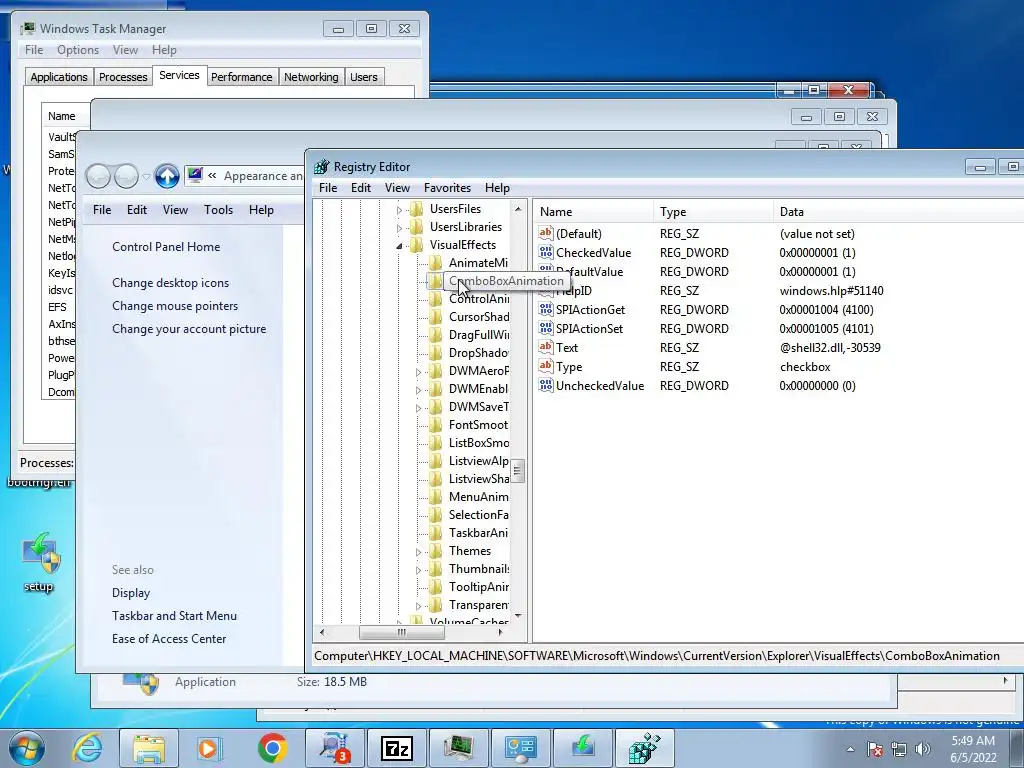Screen dimensions: 1024x768
Task: Collapse the VisualEffects tree node
Action: coord(399,246)
